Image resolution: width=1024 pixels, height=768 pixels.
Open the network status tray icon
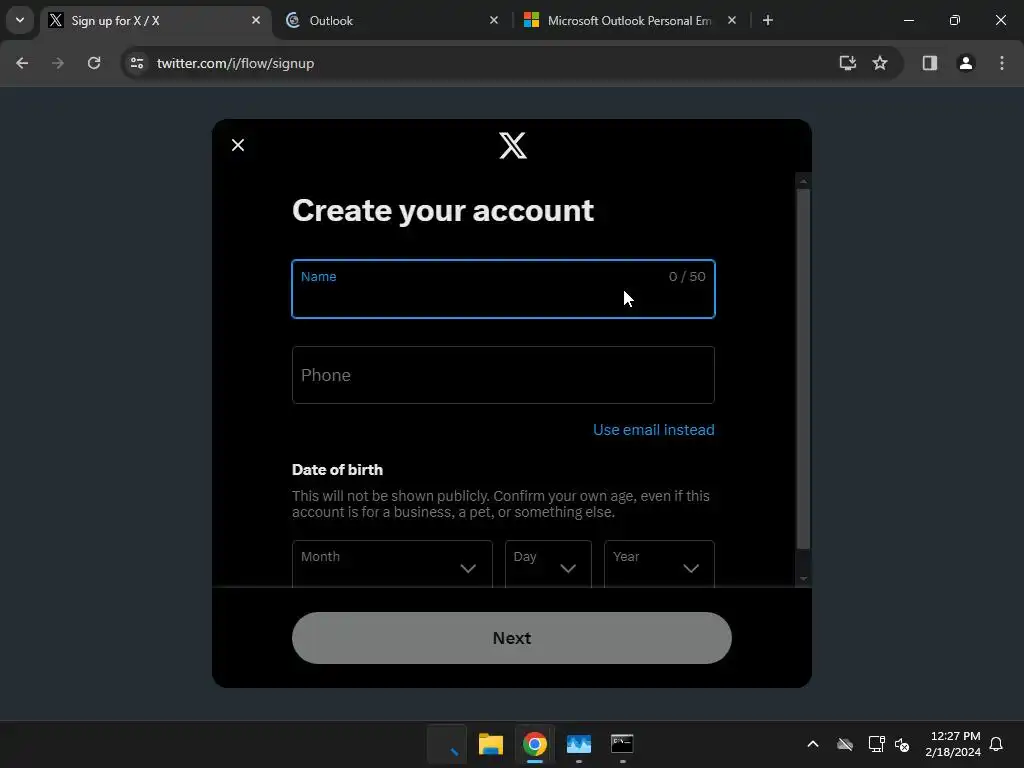click(x=876, y=744)
